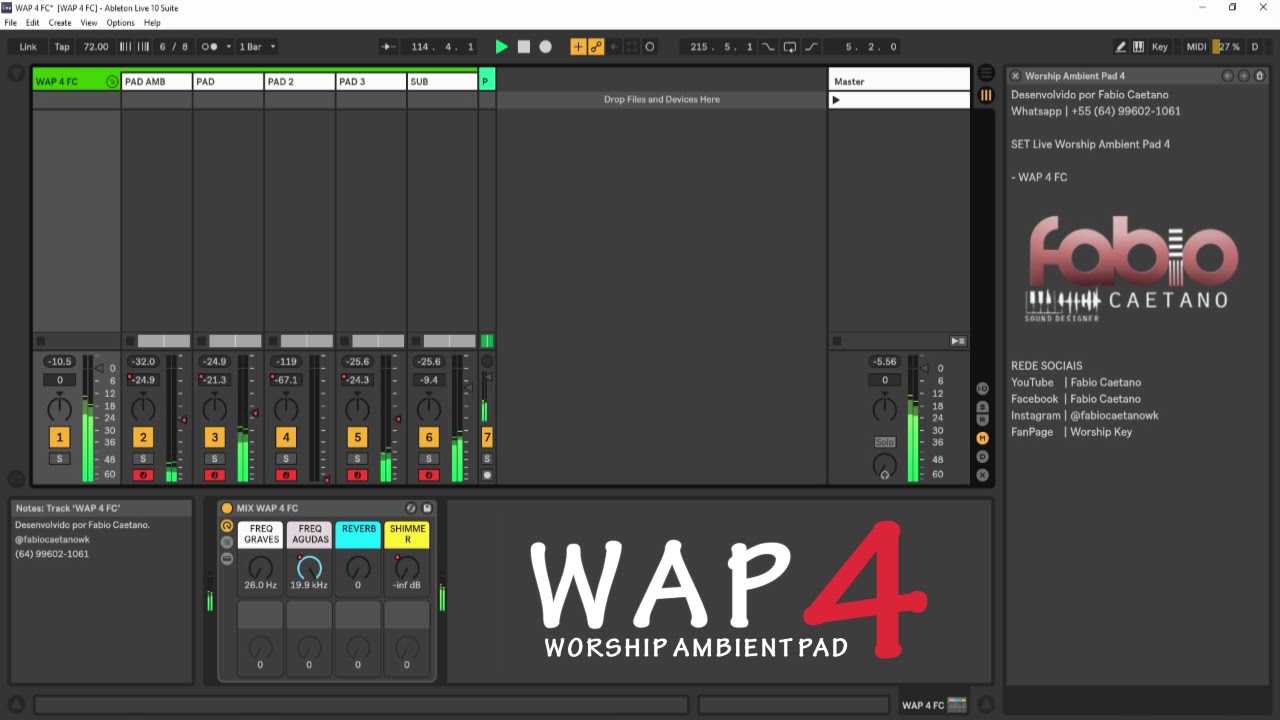Viewport: 1280px width, 720px height.
Task: Toggle the Loop switch in transport
Action: coord(790,47)
